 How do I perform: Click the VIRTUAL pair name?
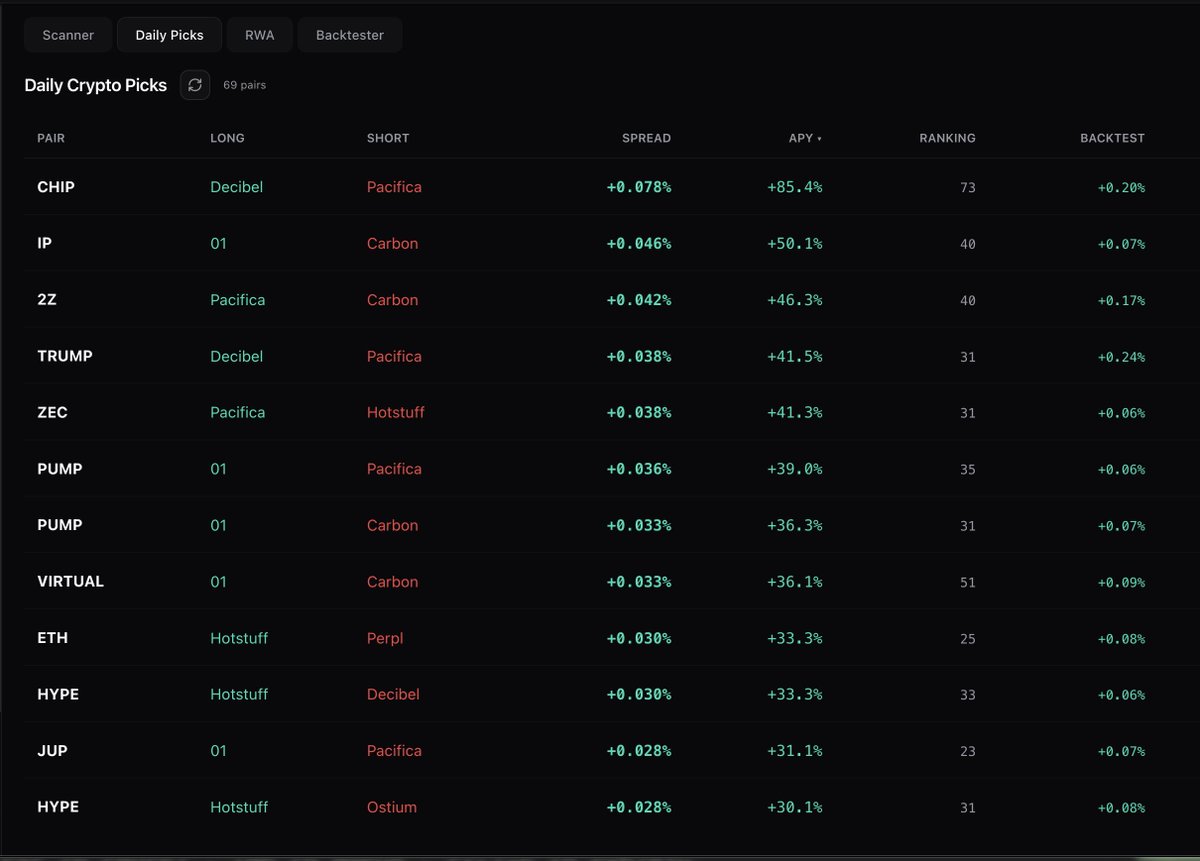[70, 581]
